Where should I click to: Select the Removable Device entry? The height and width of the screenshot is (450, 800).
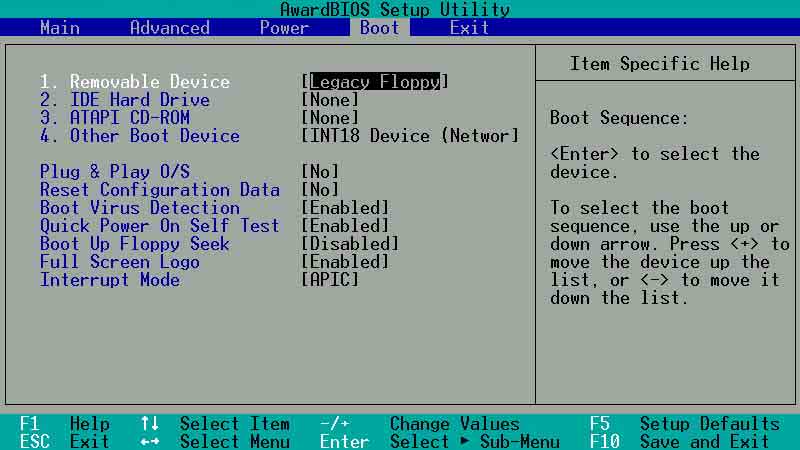pyautogui.click(x=135, y=82)
